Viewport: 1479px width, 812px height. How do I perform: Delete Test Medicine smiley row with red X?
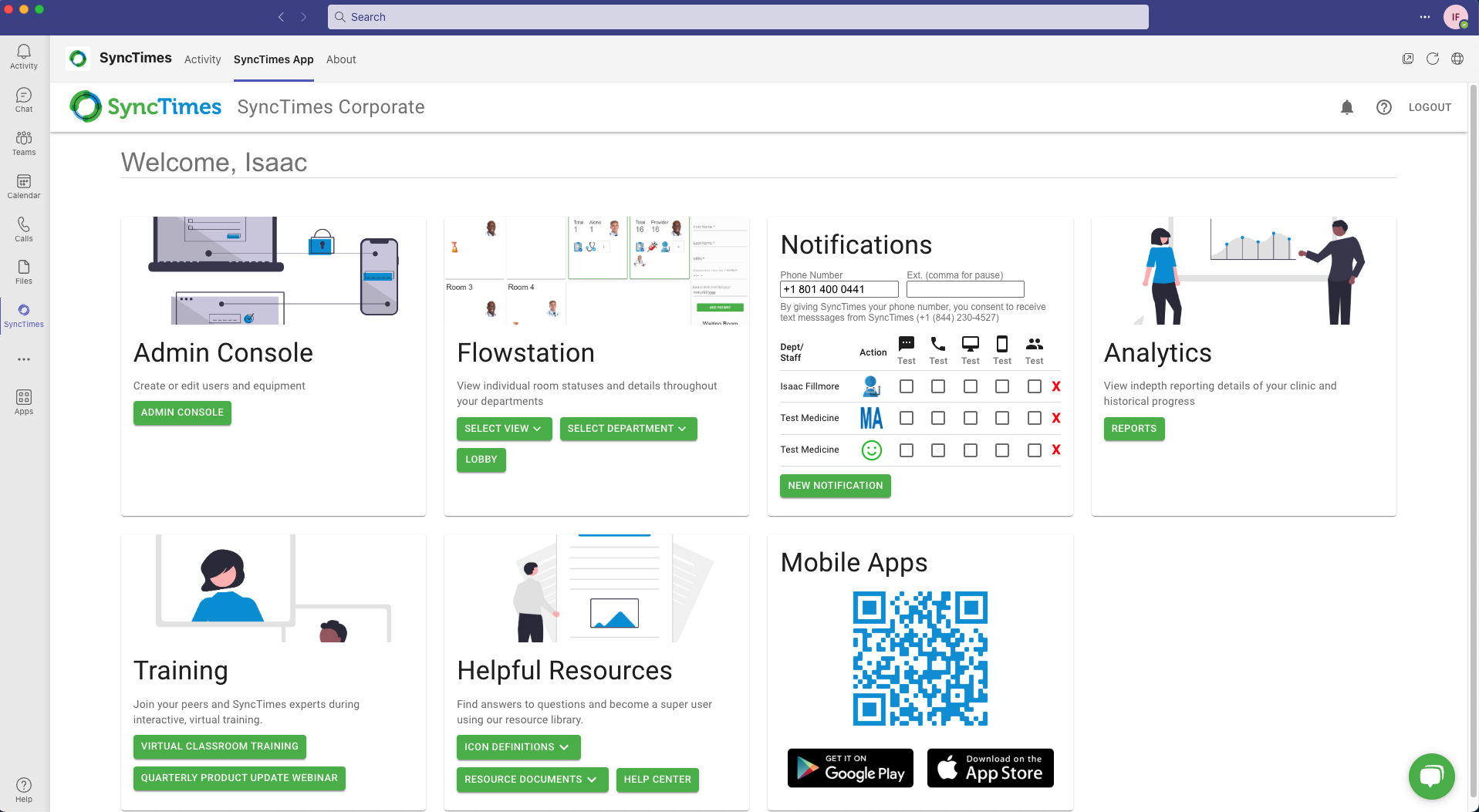[x=1056, y=450]
